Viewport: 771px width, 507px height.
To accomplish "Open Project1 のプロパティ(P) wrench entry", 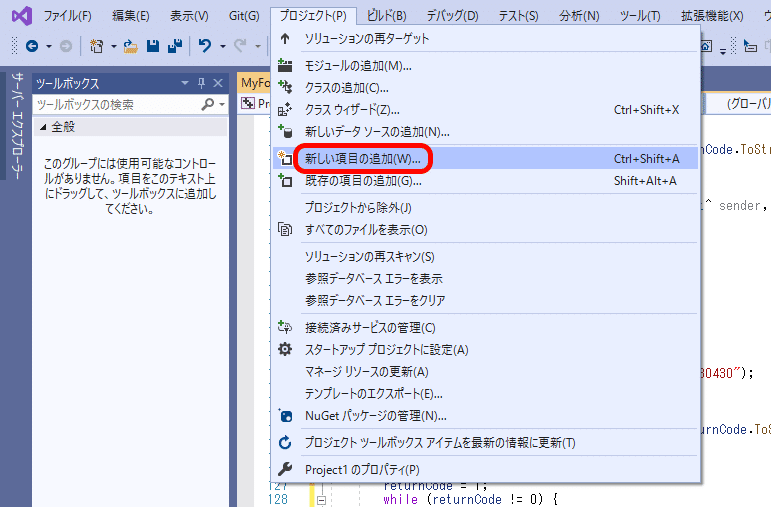I will tap(485, 470).
